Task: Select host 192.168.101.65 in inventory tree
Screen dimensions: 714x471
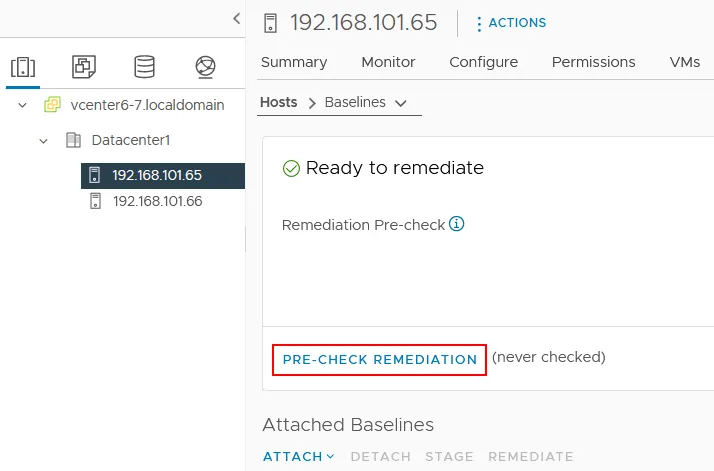Action: pos(157,175)
